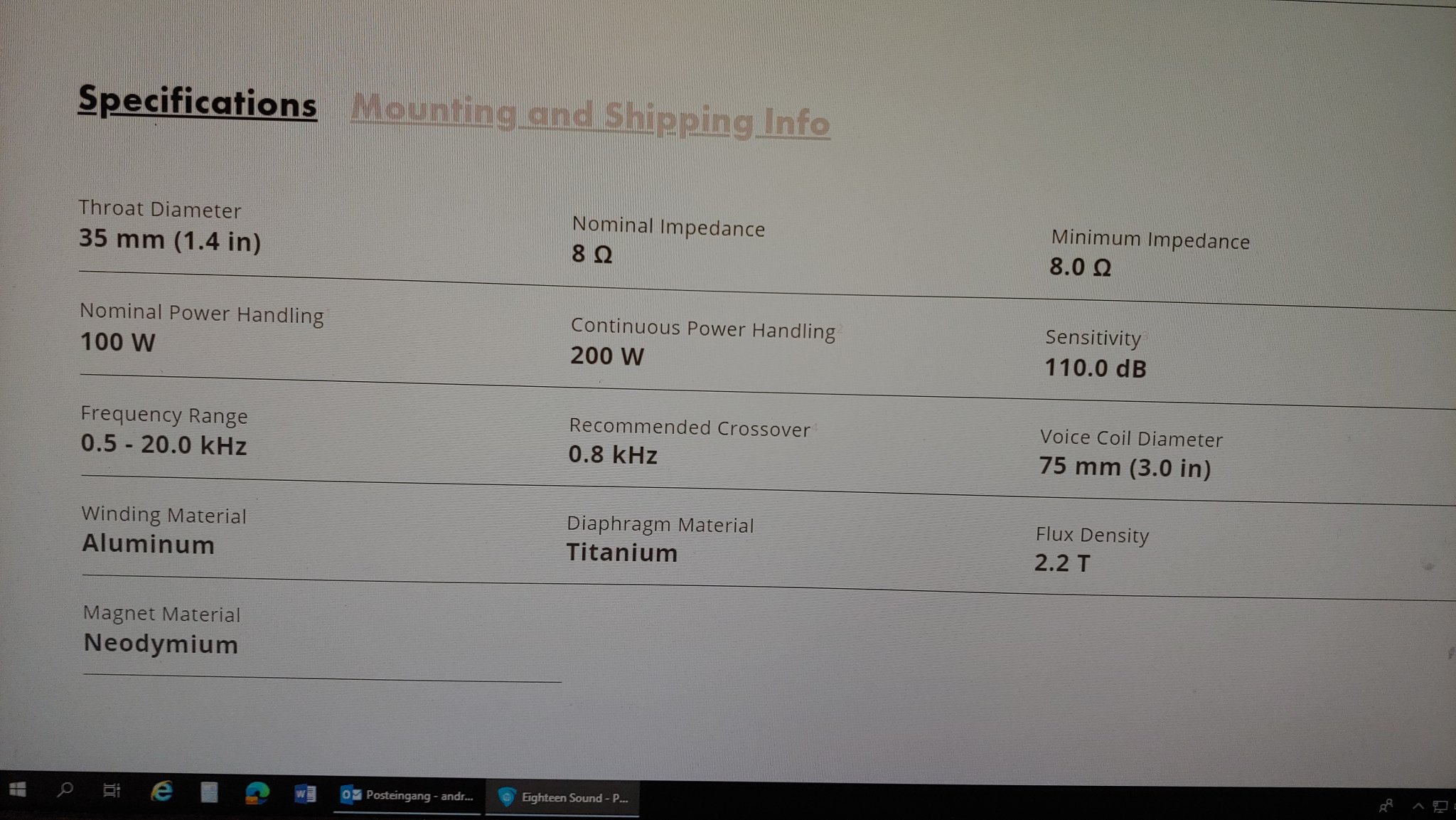This screenshot has height=820, width=1456.
Task: Expand hidden system tray icons chevron
Action: pos(1418,806)
